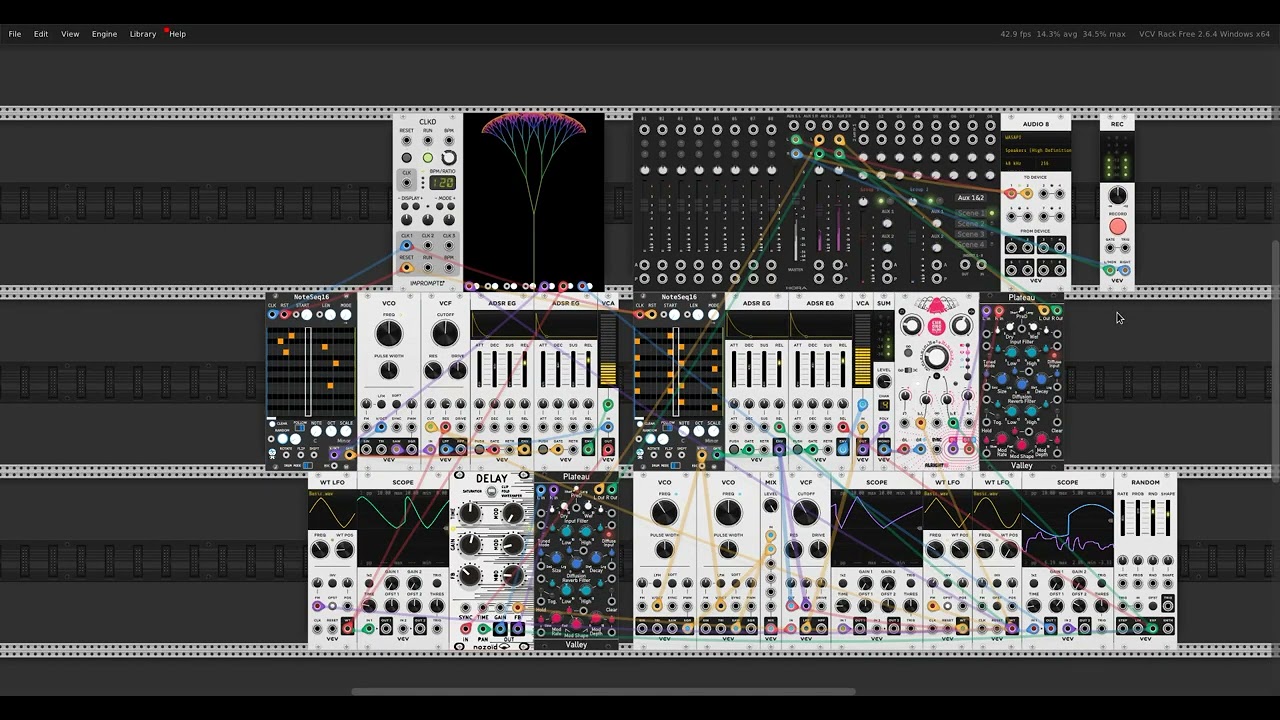This screenshot has width=1280, height=720.
Task: Open the Audio 8 driver selector showing WASAPI
Action: [1036, 137]
